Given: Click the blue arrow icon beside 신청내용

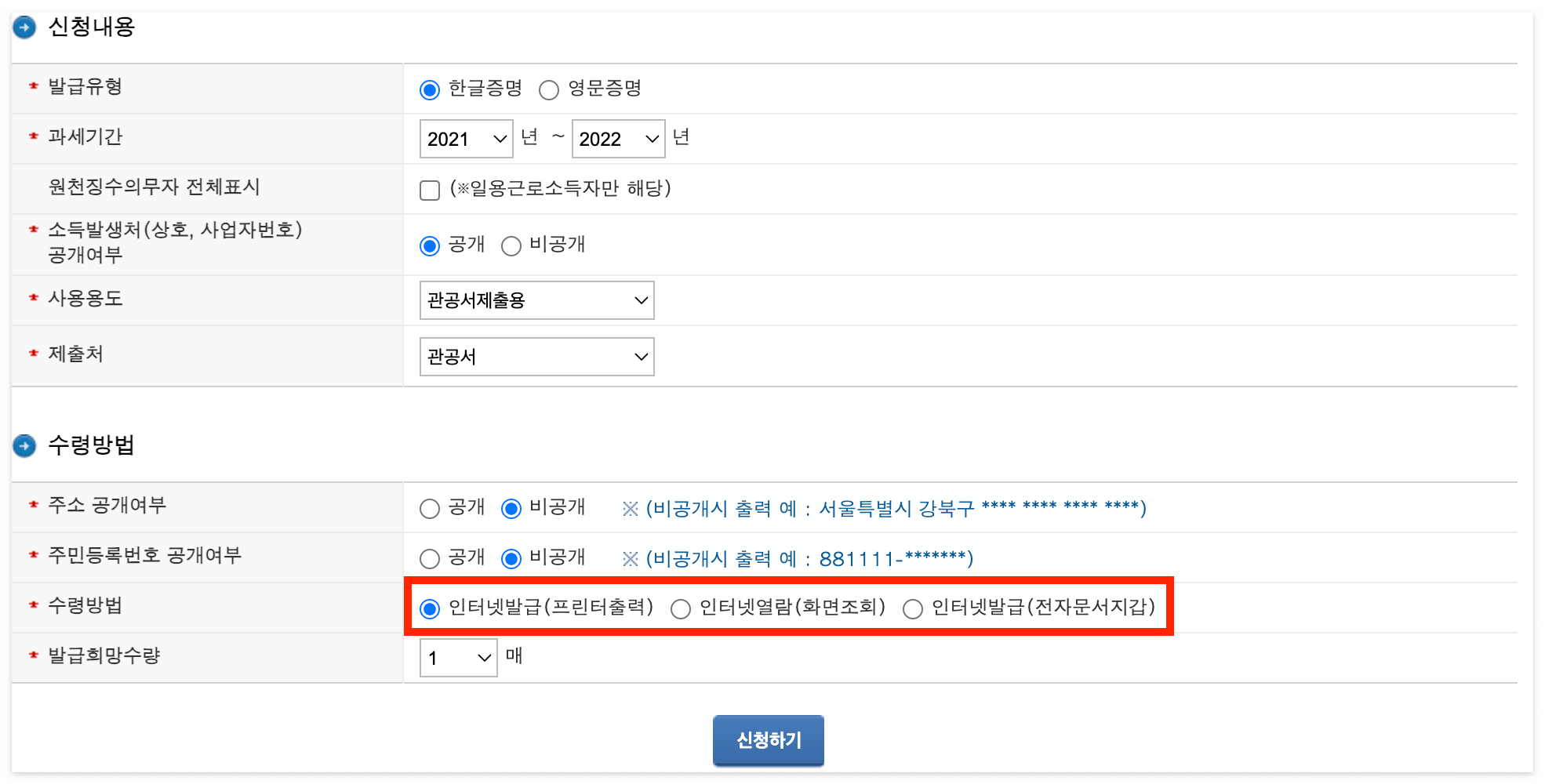Looking at the screenshot, I should click(x=24, y=27).
